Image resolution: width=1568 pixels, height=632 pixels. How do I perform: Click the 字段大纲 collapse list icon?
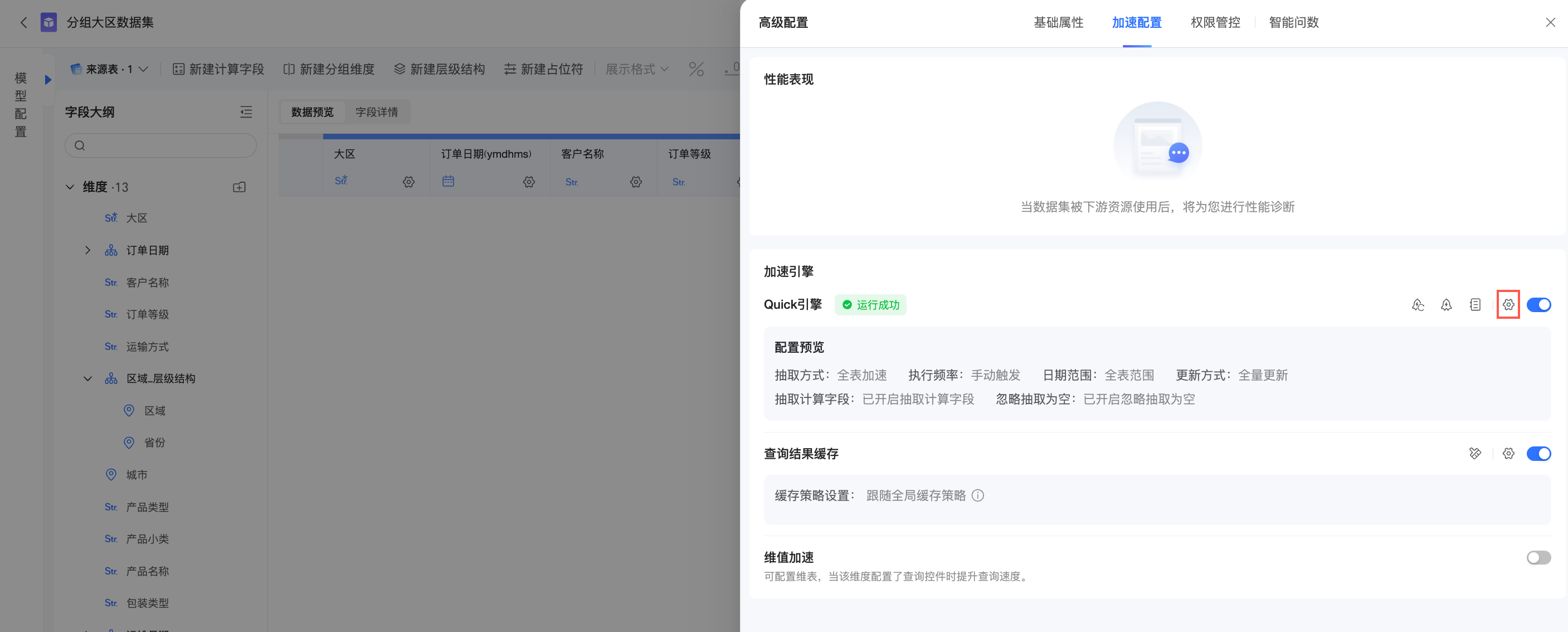click(246, 112)
